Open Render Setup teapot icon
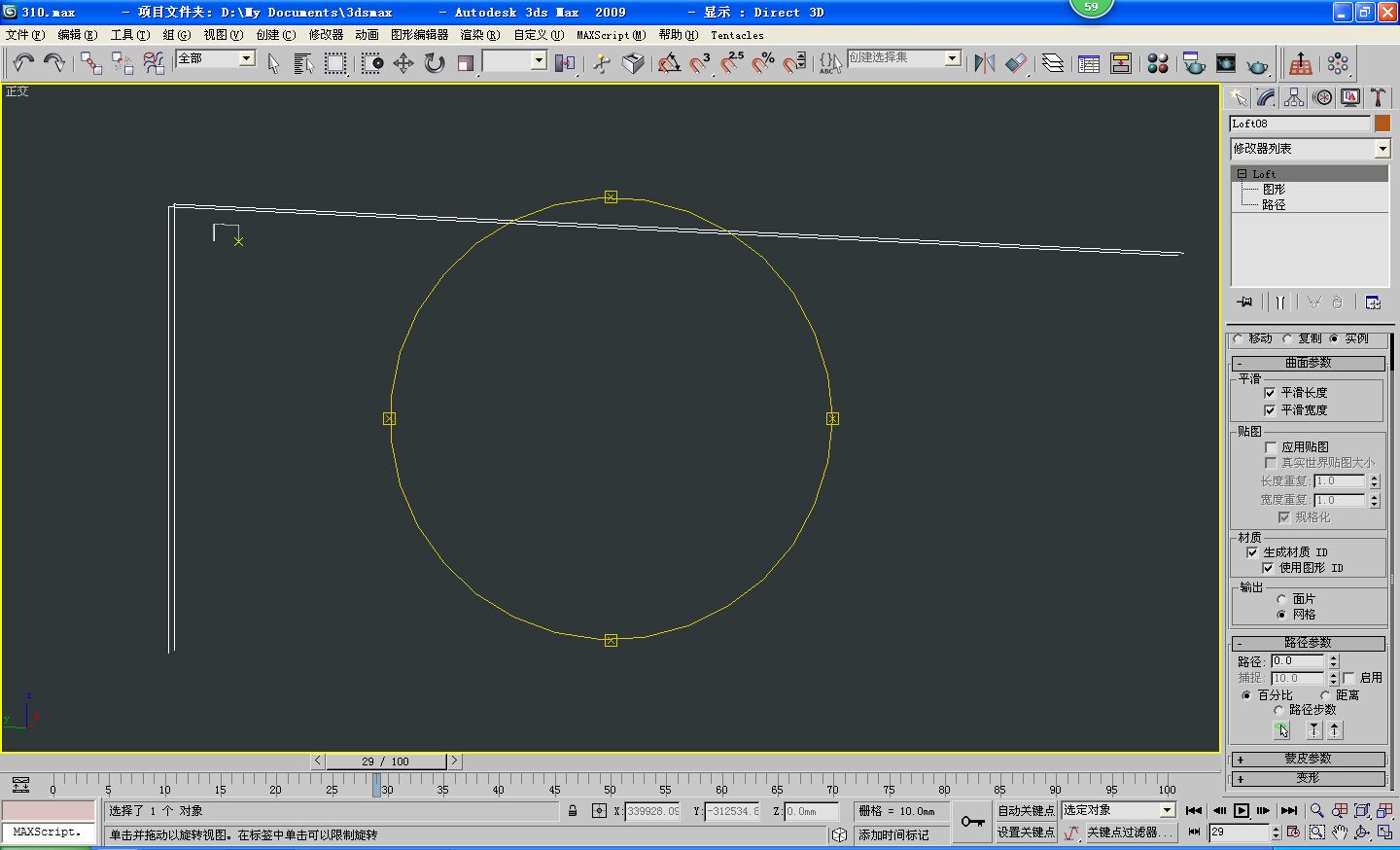The height and width of the screenshot is (850, 1400). coord(1195,63)
